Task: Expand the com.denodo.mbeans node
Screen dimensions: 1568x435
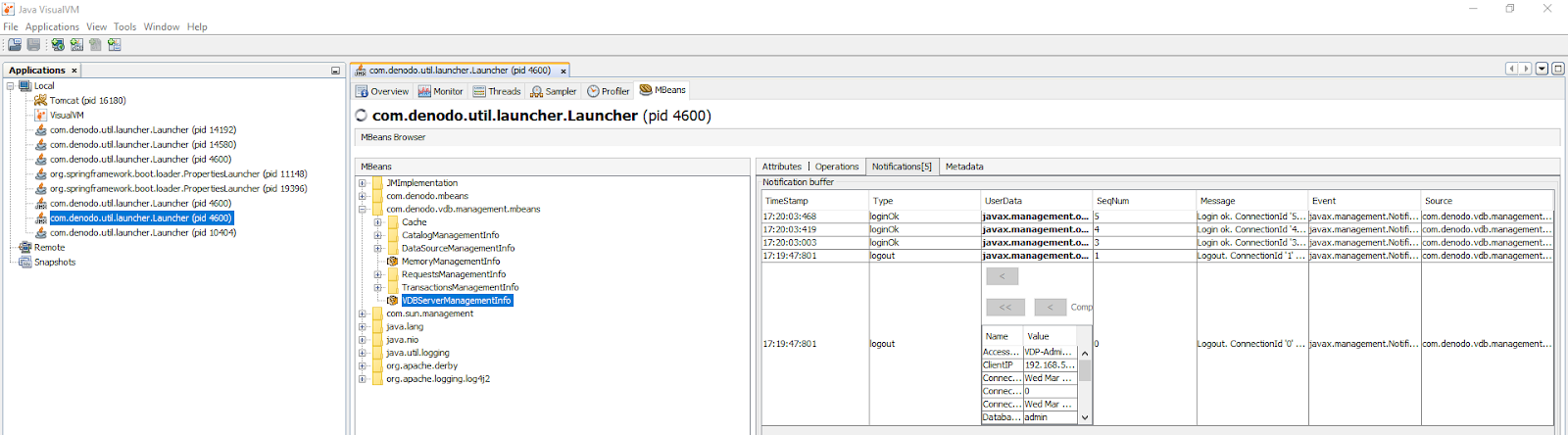Action: (362, 196)
